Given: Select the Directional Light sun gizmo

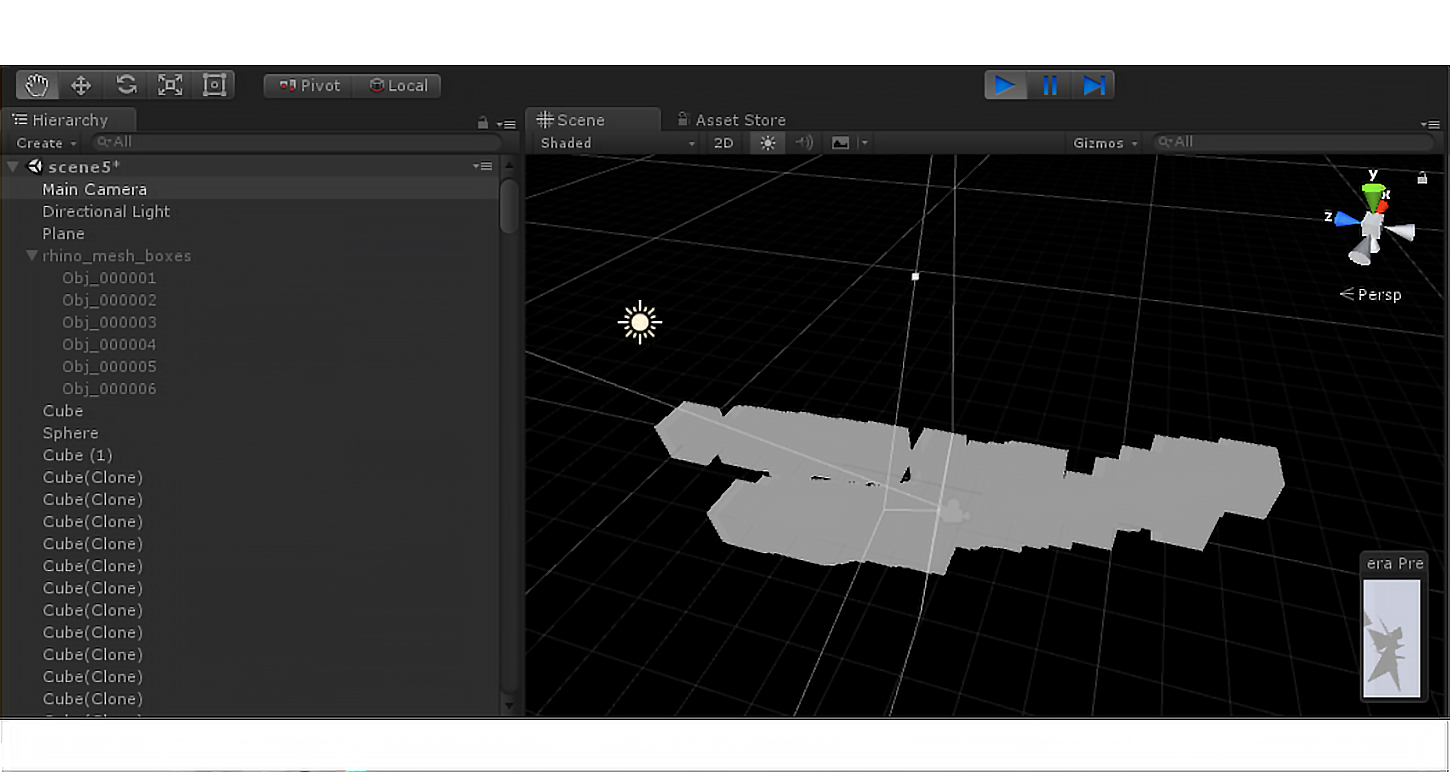Looking at the screenshot, I should [x=640, y=322].
